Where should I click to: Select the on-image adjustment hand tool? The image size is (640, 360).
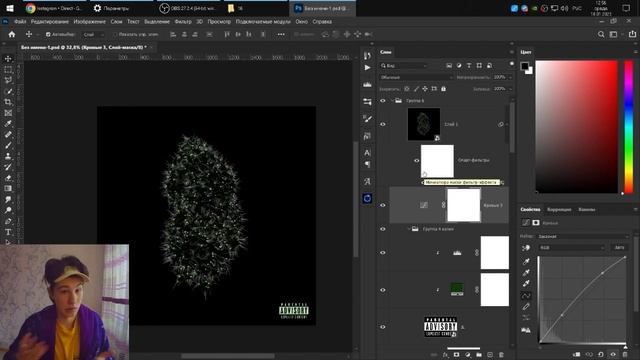[x=526, y=248]
